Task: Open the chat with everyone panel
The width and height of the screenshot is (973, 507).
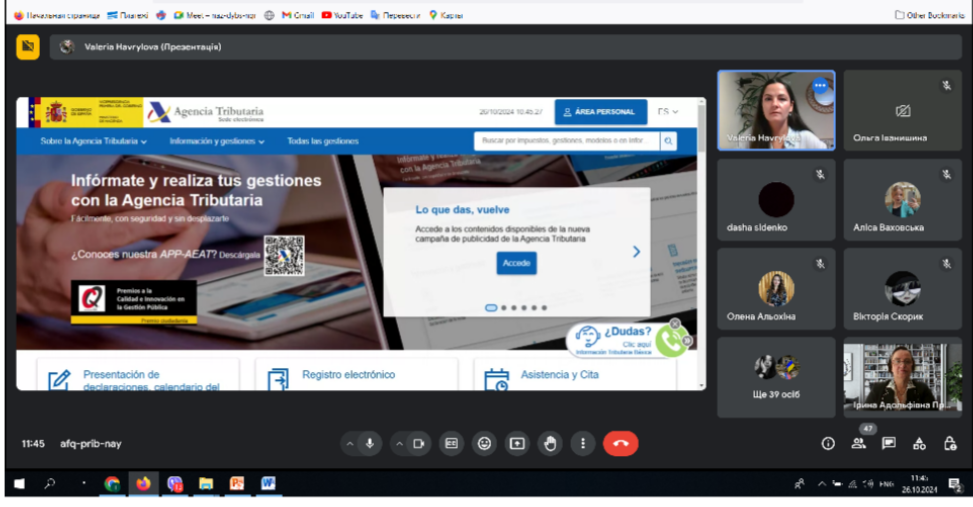Action: coord(889,444)
